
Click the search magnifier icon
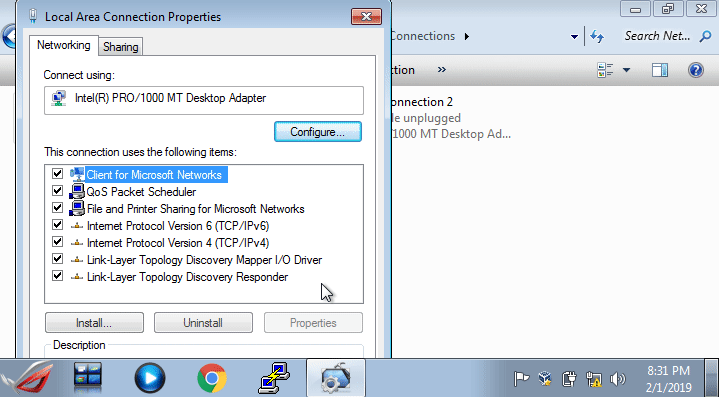[705, 36]
